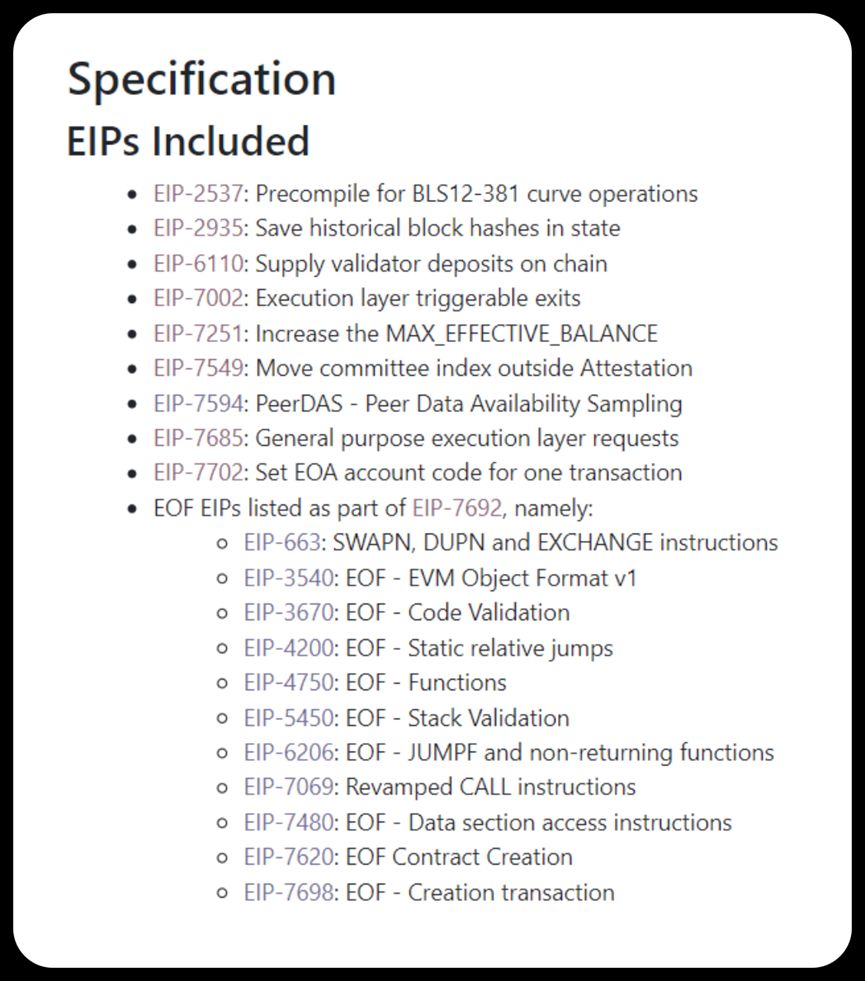The image size is (865, 981).
Task: Open the EIP-7692 EOF meta link
Action: [457, 508]
